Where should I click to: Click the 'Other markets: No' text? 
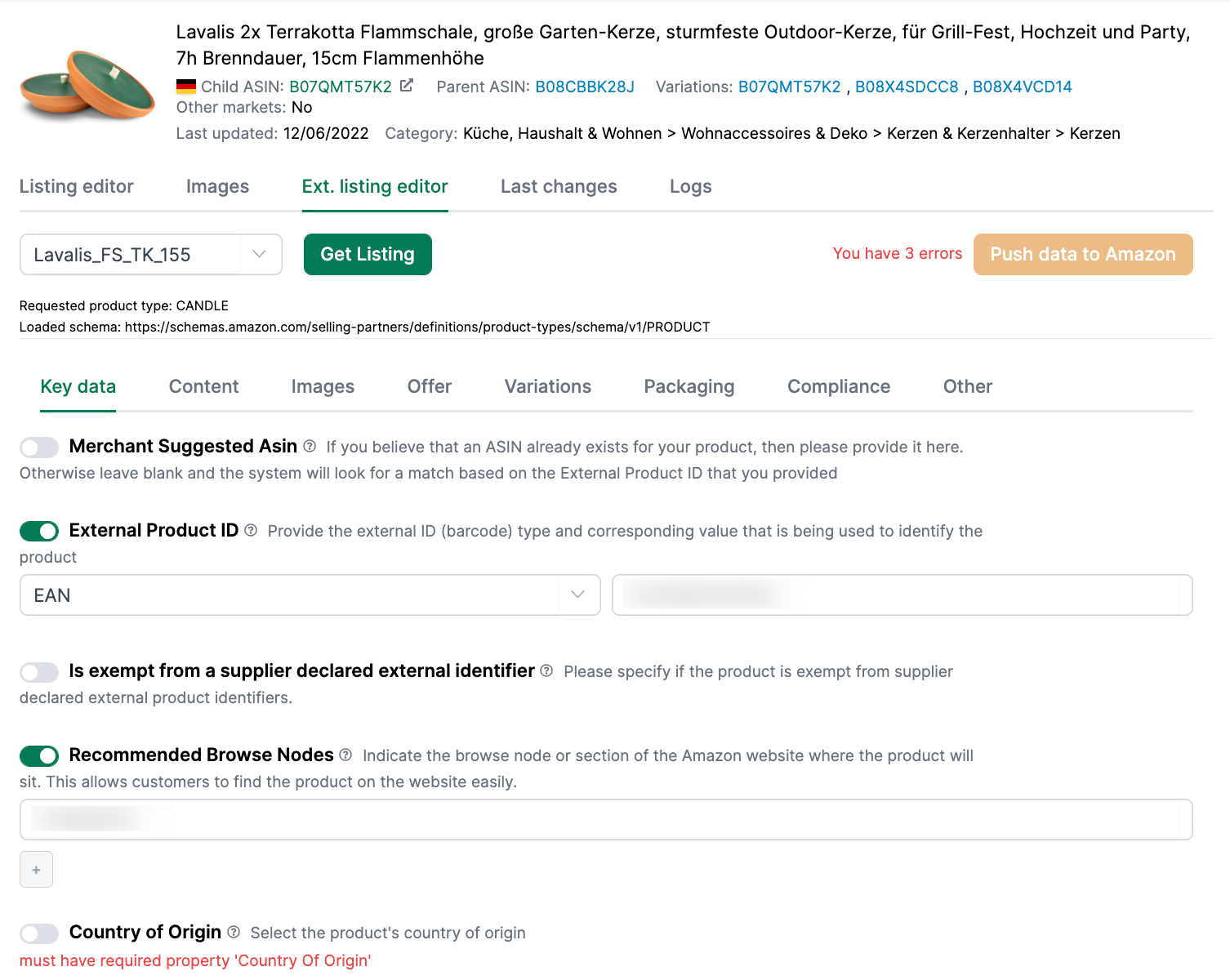click(244, 107)
